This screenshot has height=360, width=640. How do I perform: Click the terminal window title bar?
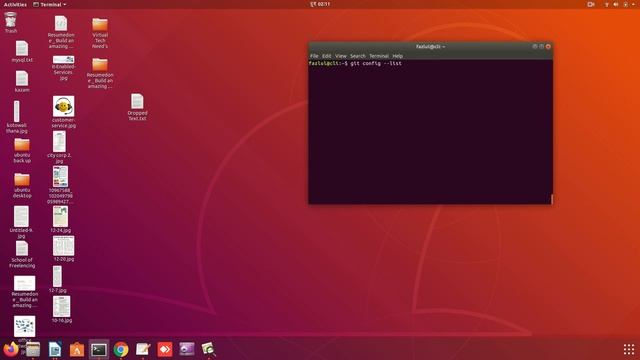click(x=431, y=47)
